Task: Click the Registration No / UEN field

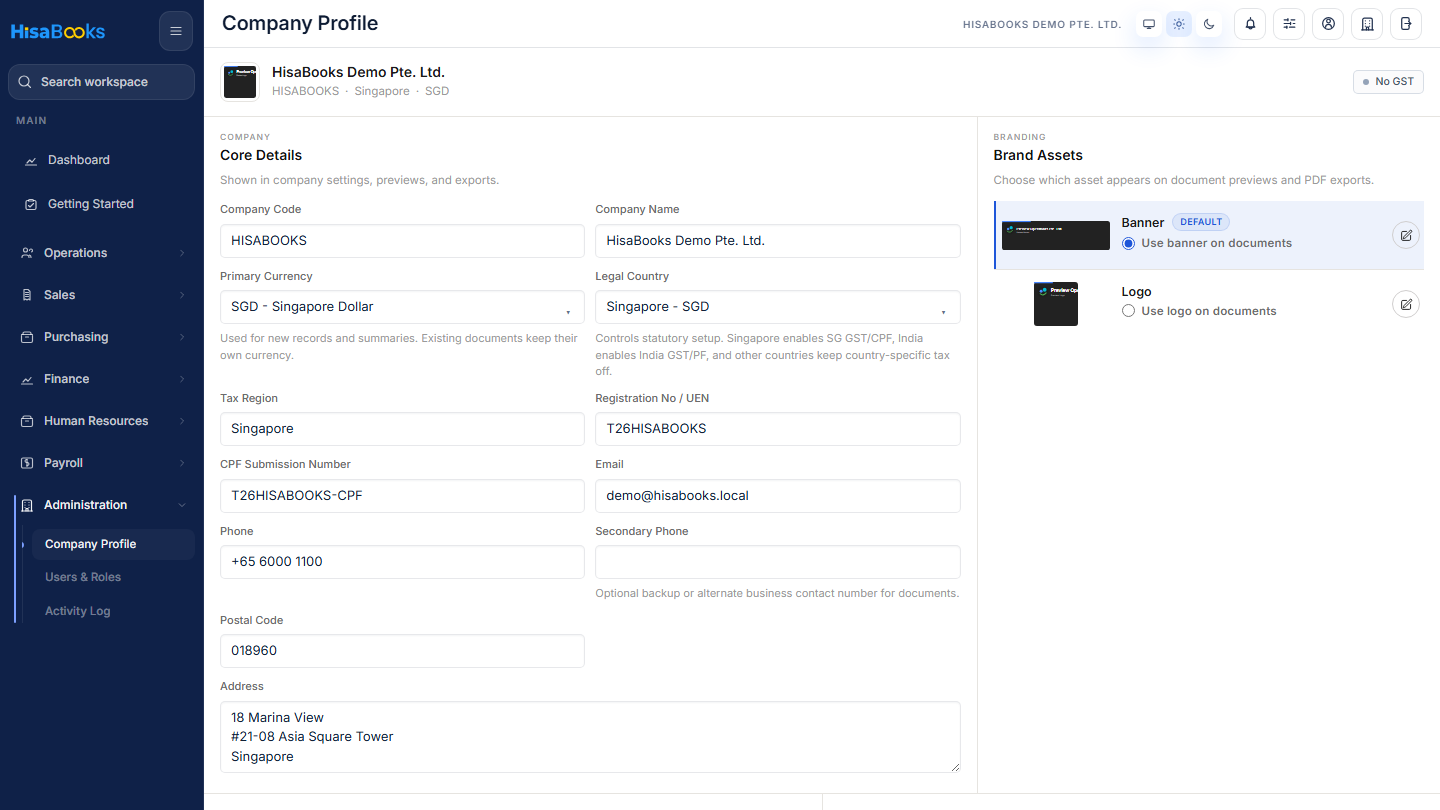Action: coord(778,429)
